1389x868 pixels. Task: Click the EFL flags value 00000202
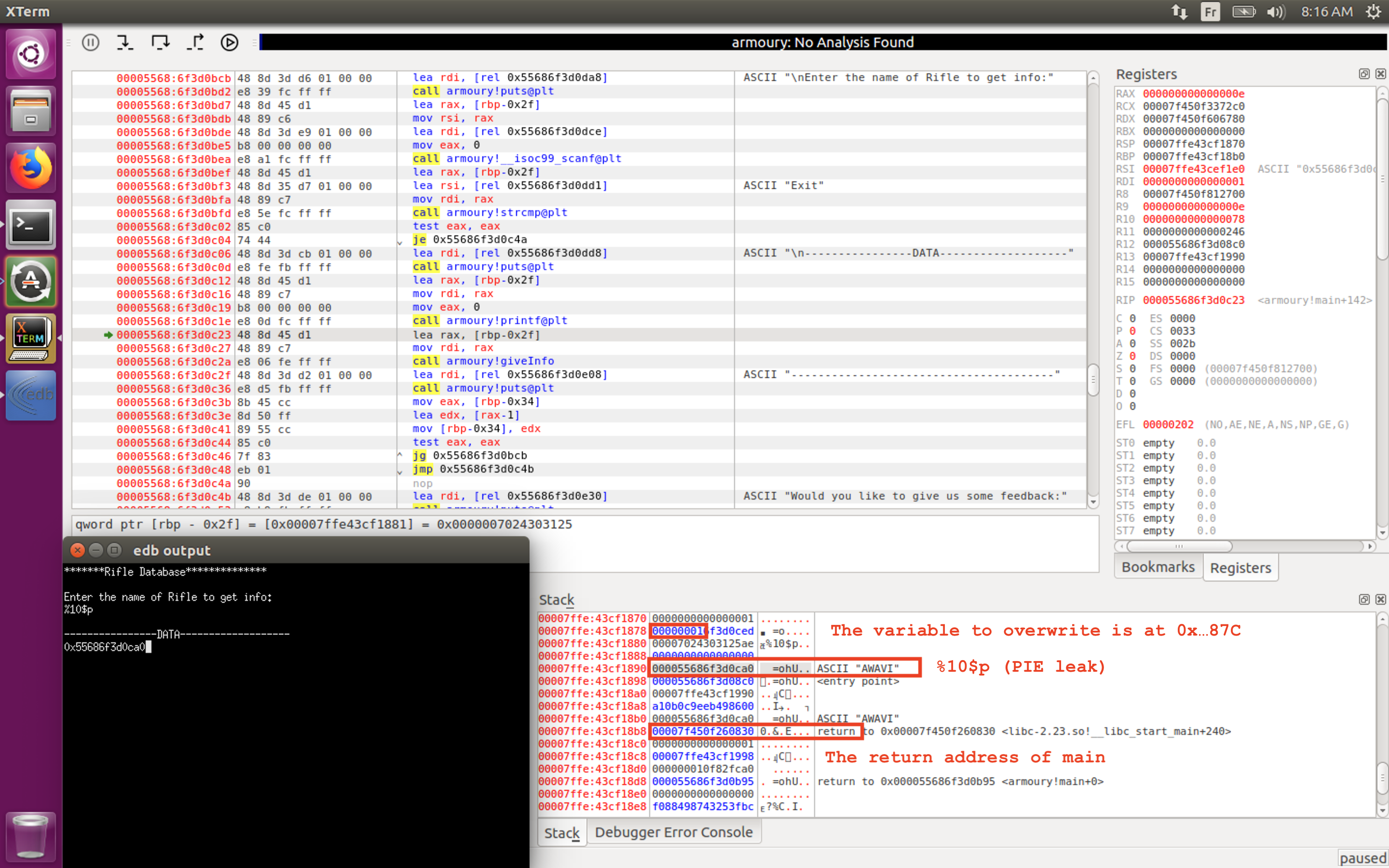pyautogui.click(x=1168, y=425)
